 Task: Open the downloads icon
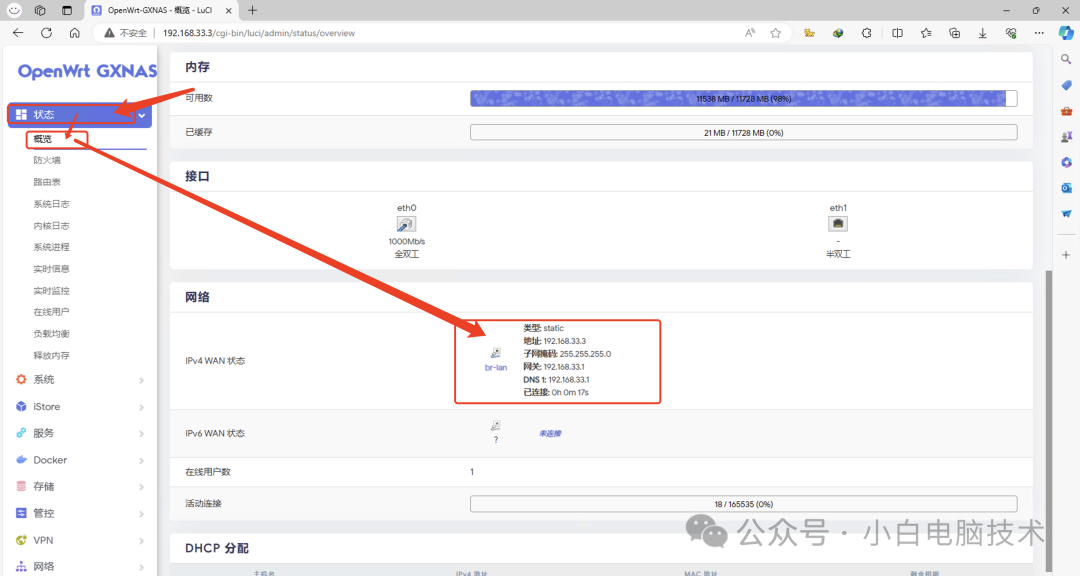[982, 32]
